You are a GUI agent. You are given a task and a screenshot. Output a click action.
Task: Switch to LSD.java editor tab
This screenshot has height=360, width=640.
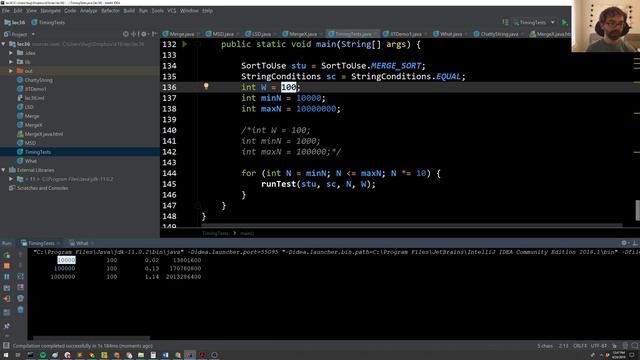[261, 34]
